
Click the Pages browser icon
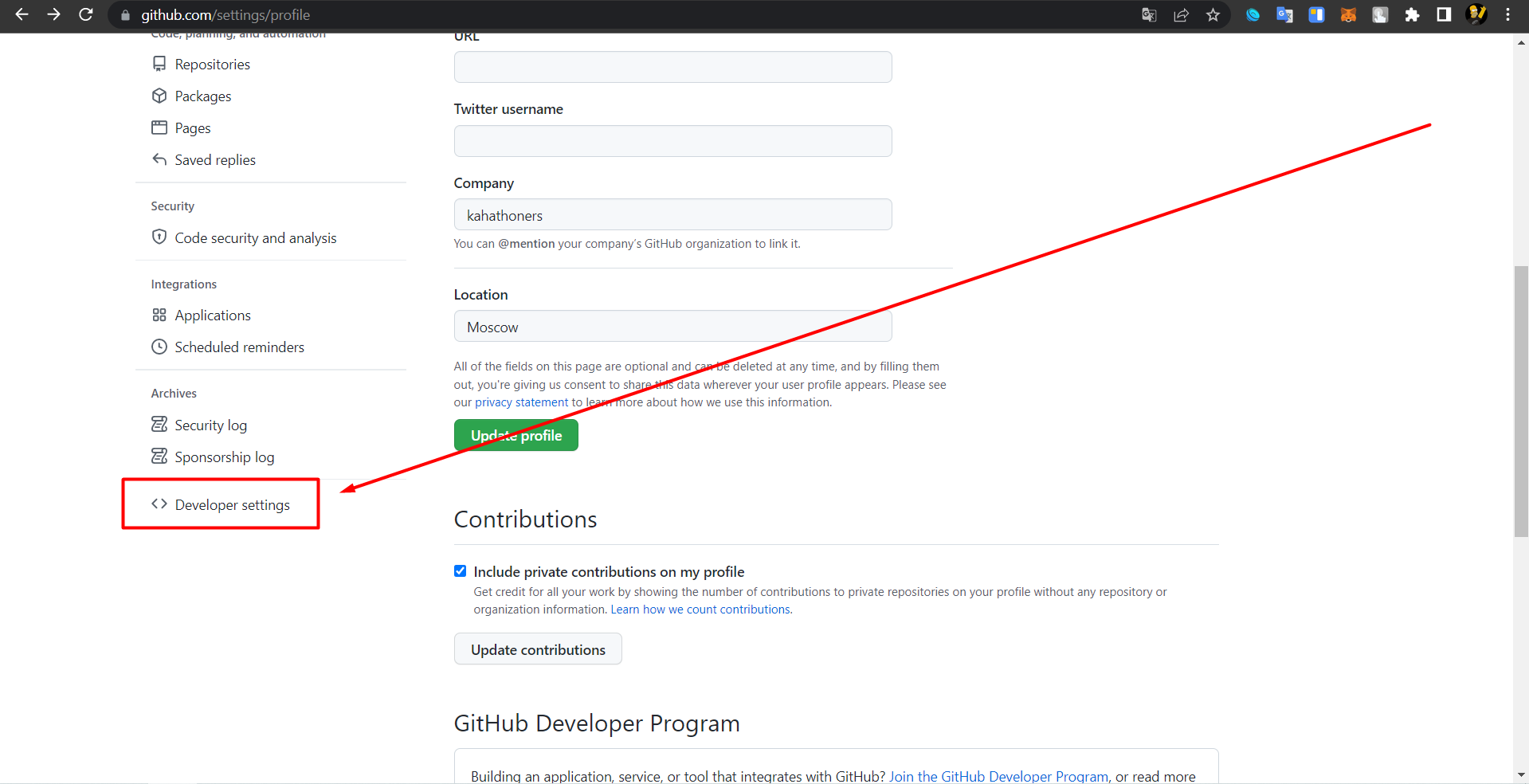pos(159,127)
